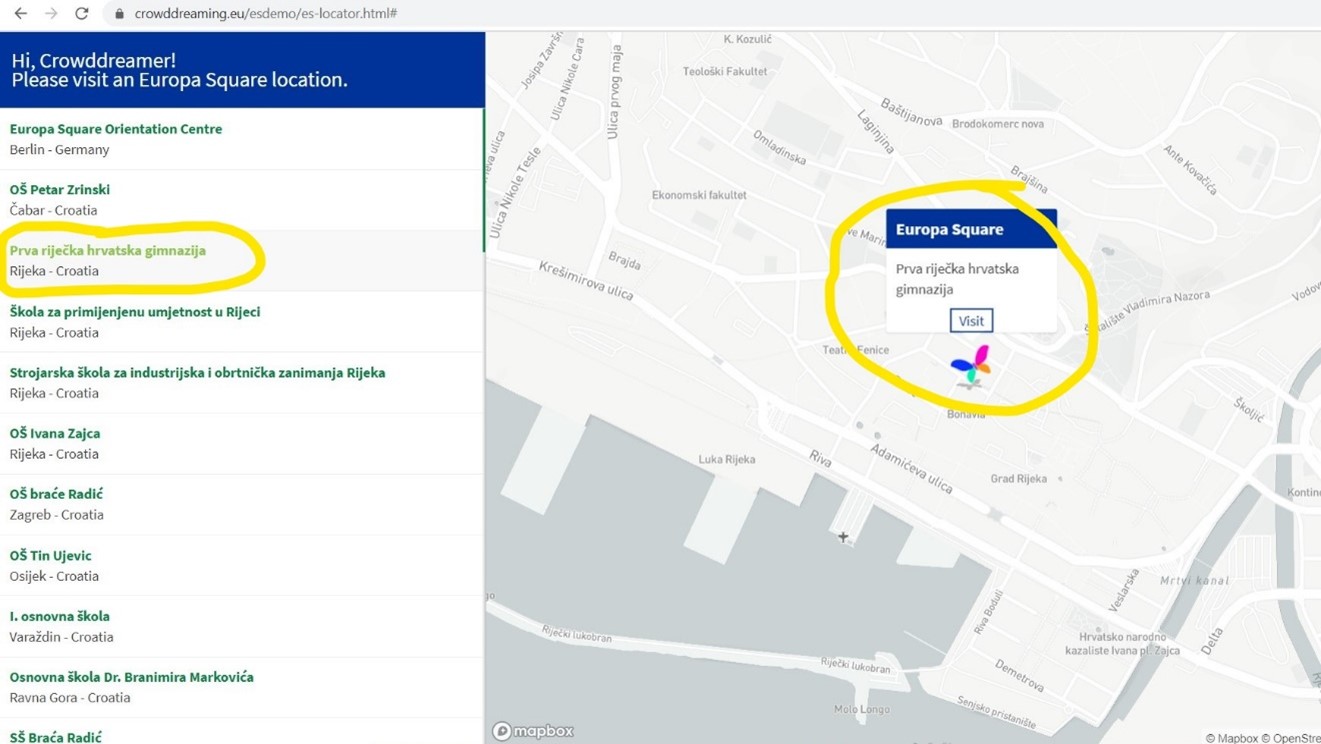This screenshot has height=744, width=1321.
Task: Click the Mapbox logo on map
Action: pos(533,731)
